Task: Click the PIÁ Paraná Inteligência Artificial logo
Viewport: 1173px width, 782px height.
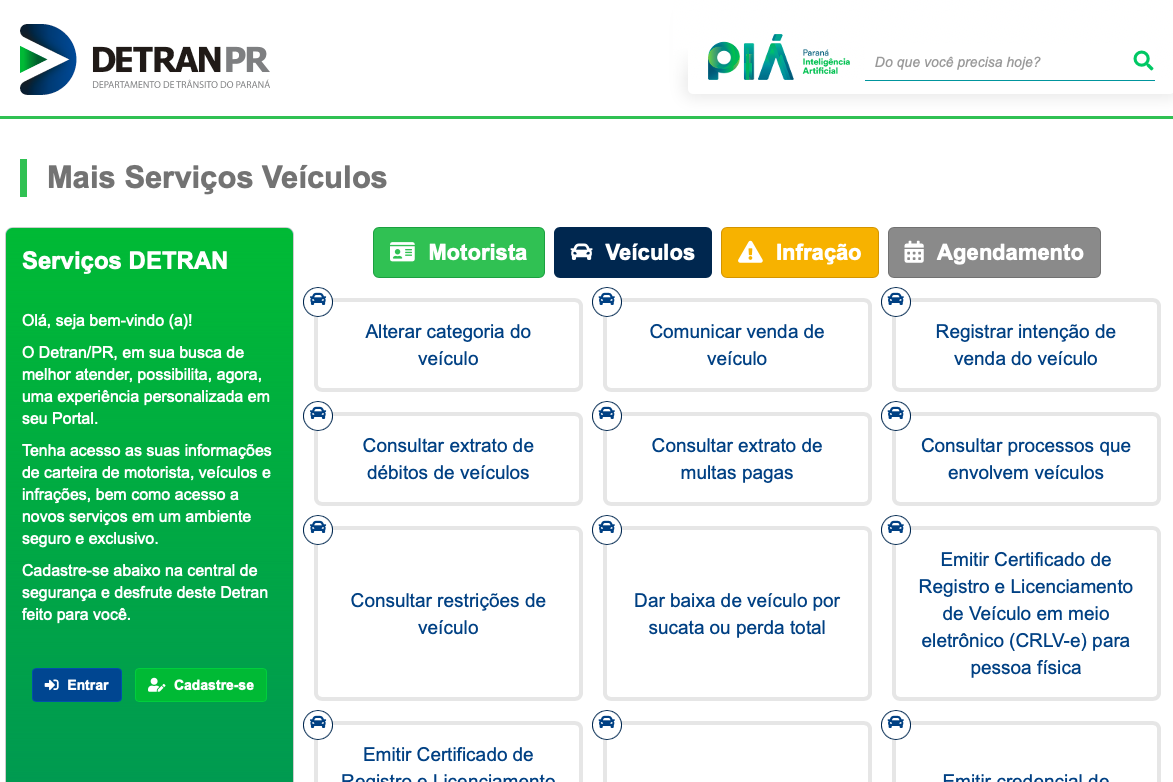Action: (778, 61)
